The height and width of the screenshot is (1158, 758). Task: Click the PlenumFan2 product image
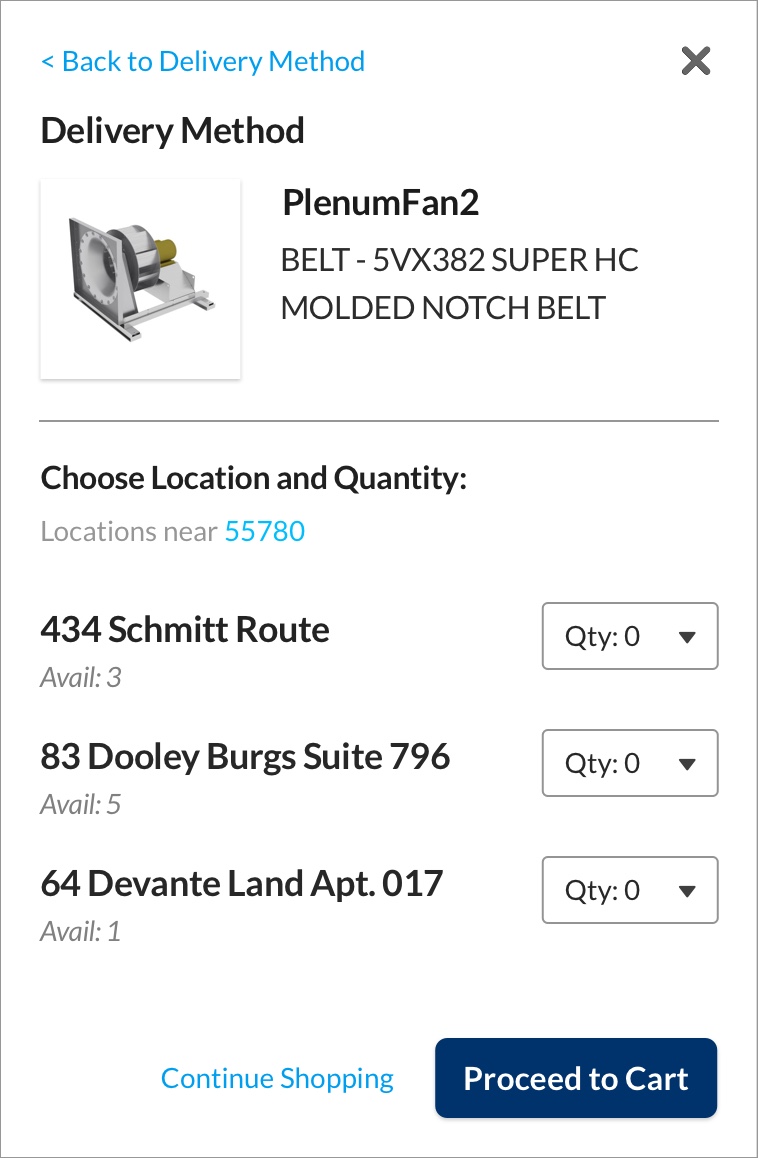pyautogui.click(x=140, y=279)
